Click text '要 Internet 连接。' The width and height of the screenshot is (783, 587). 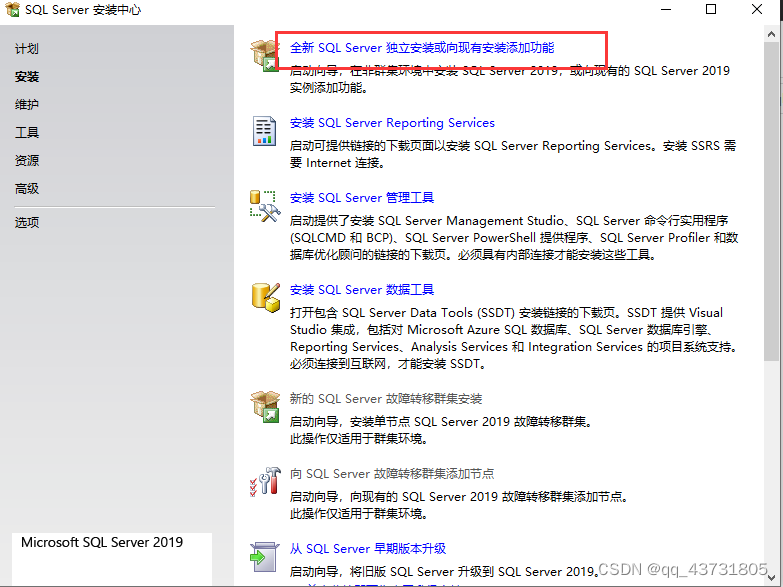338,163
